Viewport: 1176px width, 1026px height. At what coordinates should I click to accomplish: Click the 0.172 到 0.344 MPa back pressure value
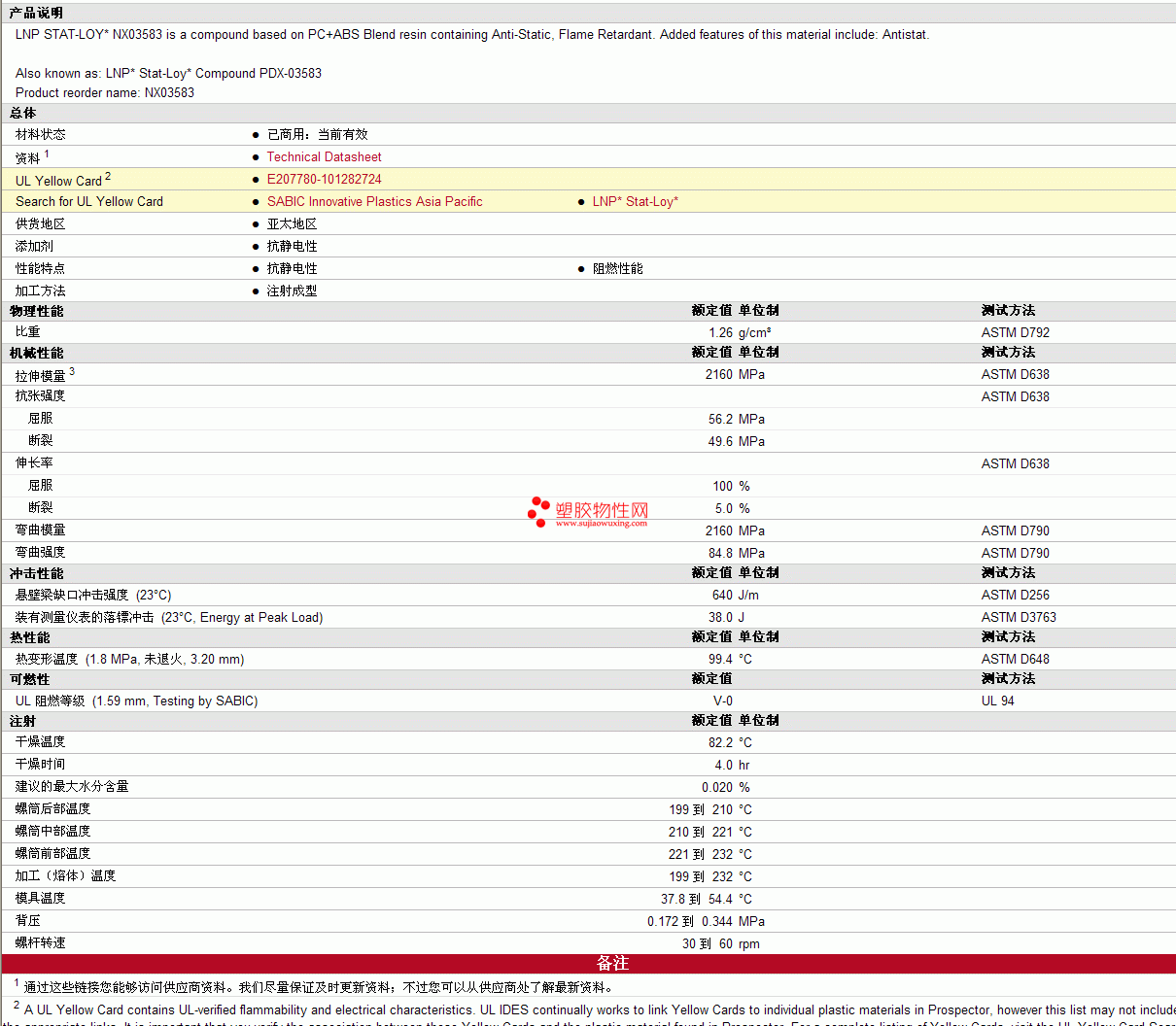click(706, 921)
